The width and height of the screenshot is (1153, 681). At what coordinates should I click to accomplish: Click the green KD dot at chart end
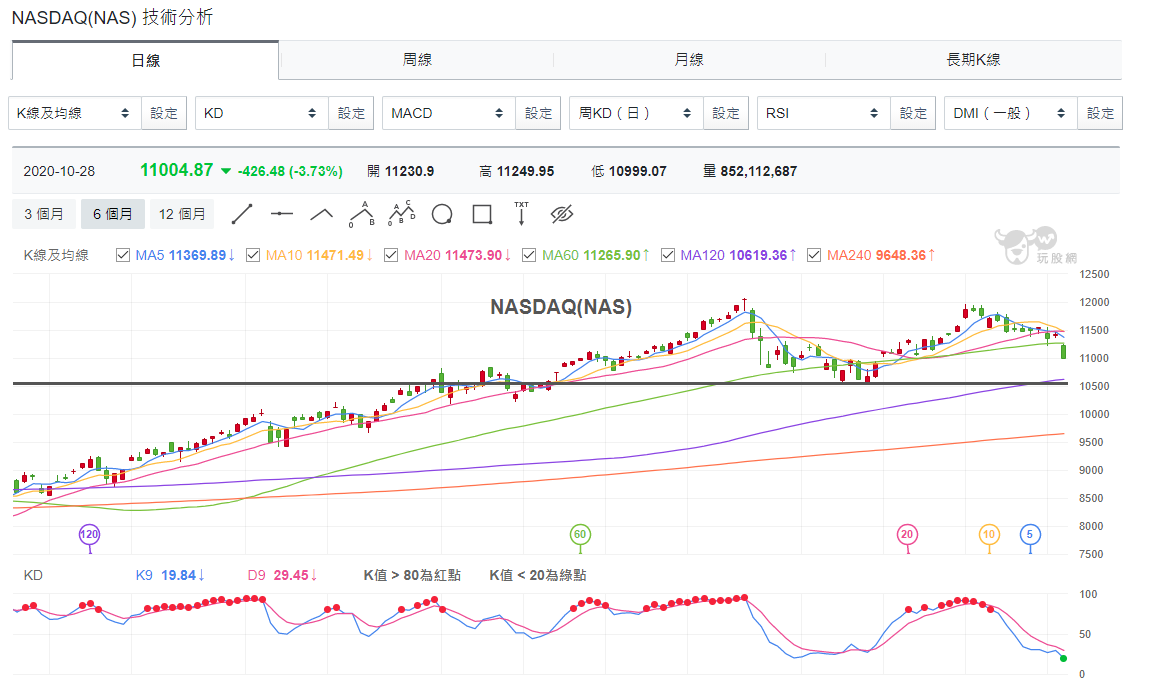(1063, 658)
